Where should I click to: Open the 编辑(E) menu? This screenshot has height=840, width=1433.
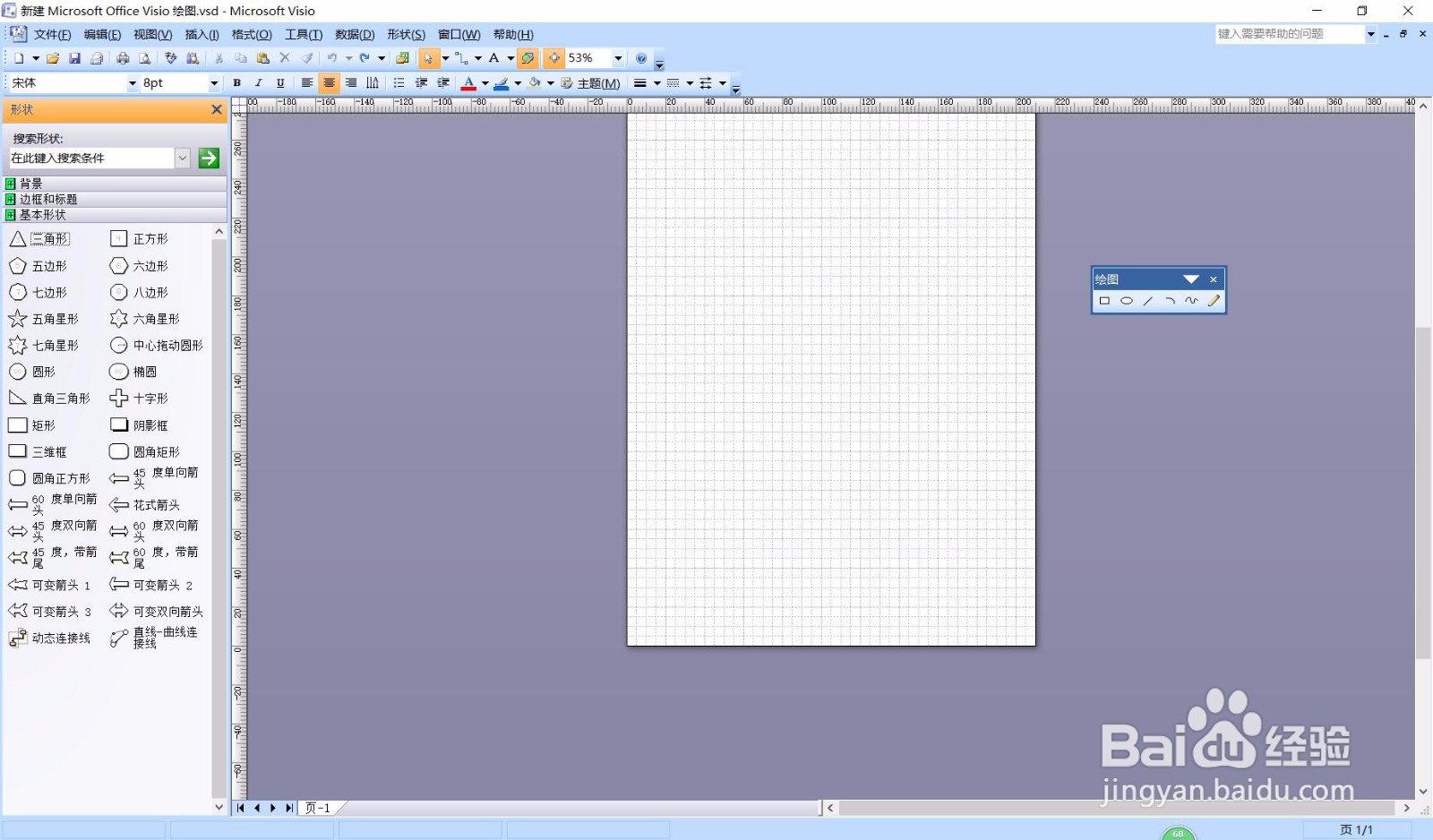[x=102, y=35]
